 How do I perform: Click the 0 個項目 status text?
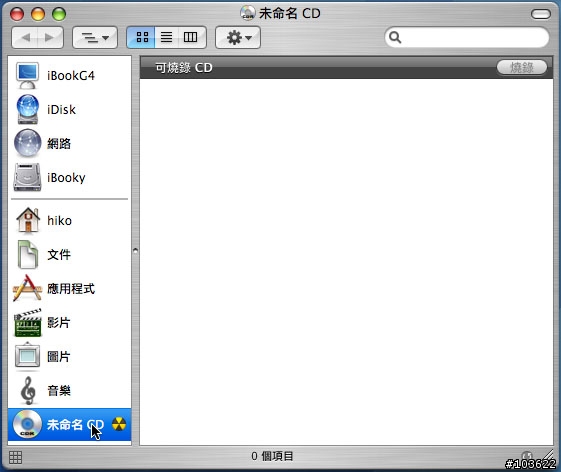[272, 456]
